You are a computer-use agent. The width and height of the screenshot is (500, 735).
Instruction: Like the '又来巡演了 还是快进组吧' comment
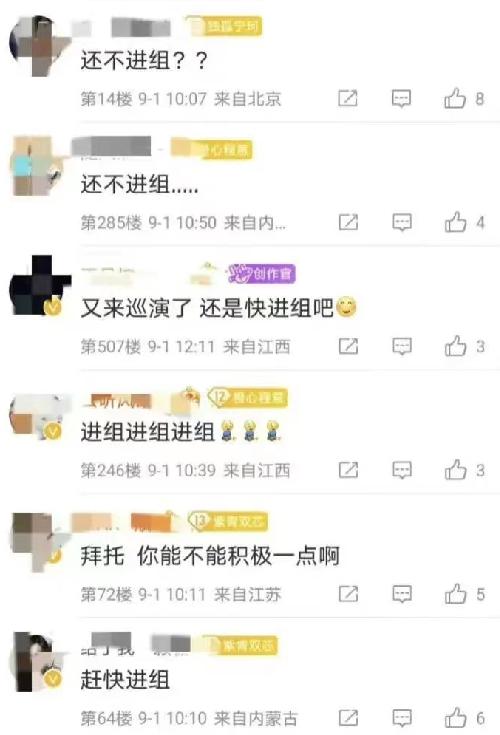[455, 346]
